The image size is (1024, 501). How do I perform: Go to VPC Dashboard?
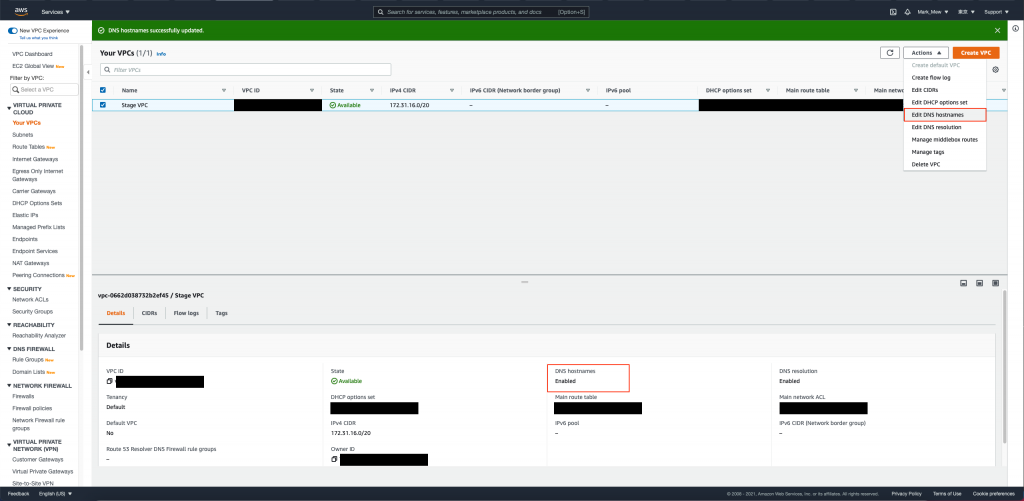(32, 54)
